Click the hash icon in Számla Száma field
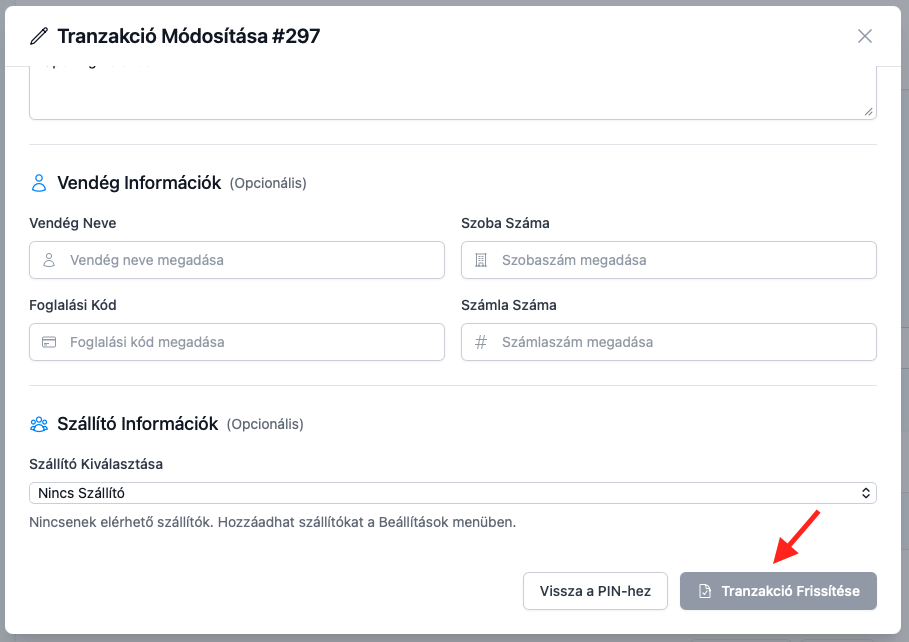 coord(481,342)
